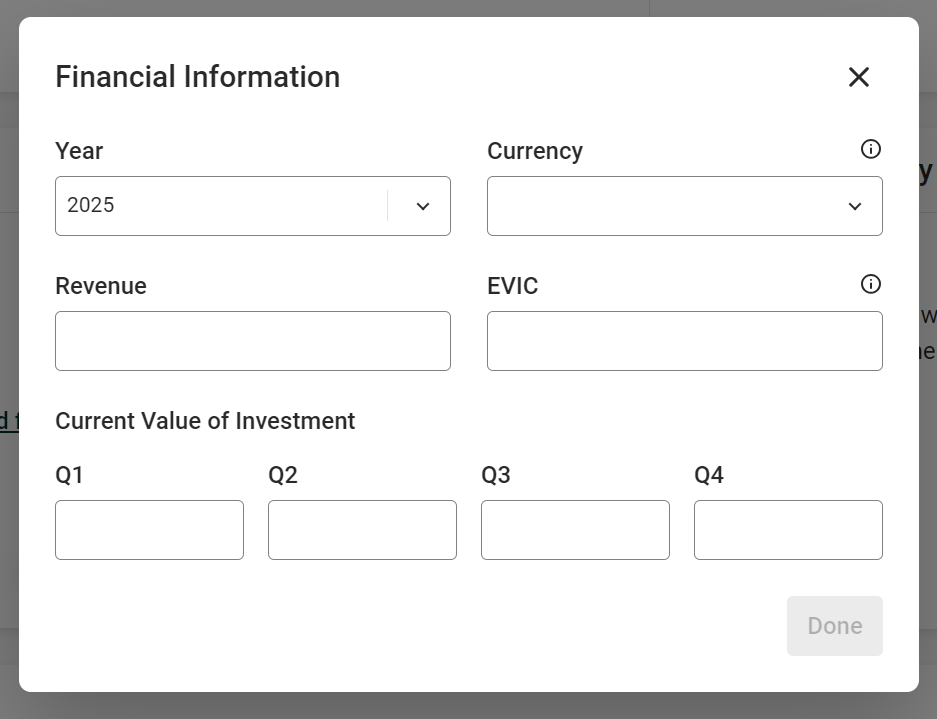Close the Financial Information dialog
This screenshot has width=937, height=719.
click(859, 77)
